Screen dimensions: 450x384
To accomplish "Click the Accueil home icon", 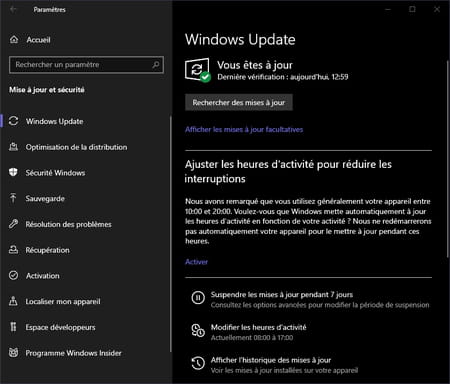I will [14, 40].
